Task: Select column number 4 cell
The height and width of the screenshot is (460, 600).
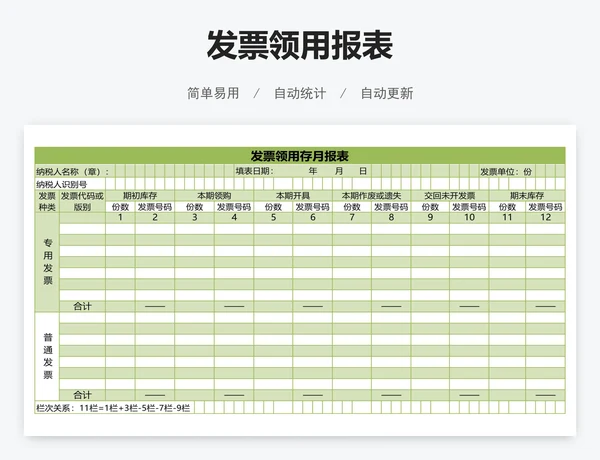Action: click(234, 218)
